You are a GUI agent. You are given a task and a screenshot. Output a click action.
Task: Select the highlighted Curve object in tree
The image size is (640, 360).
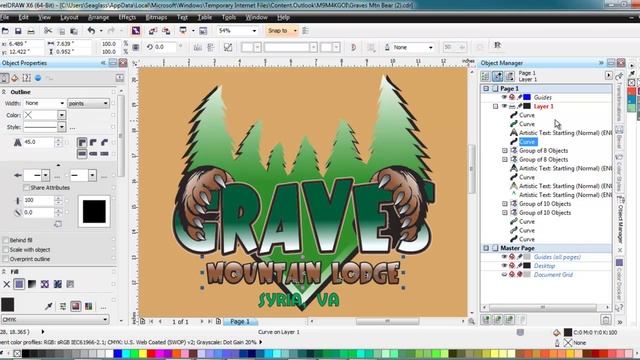coord(528,142)
